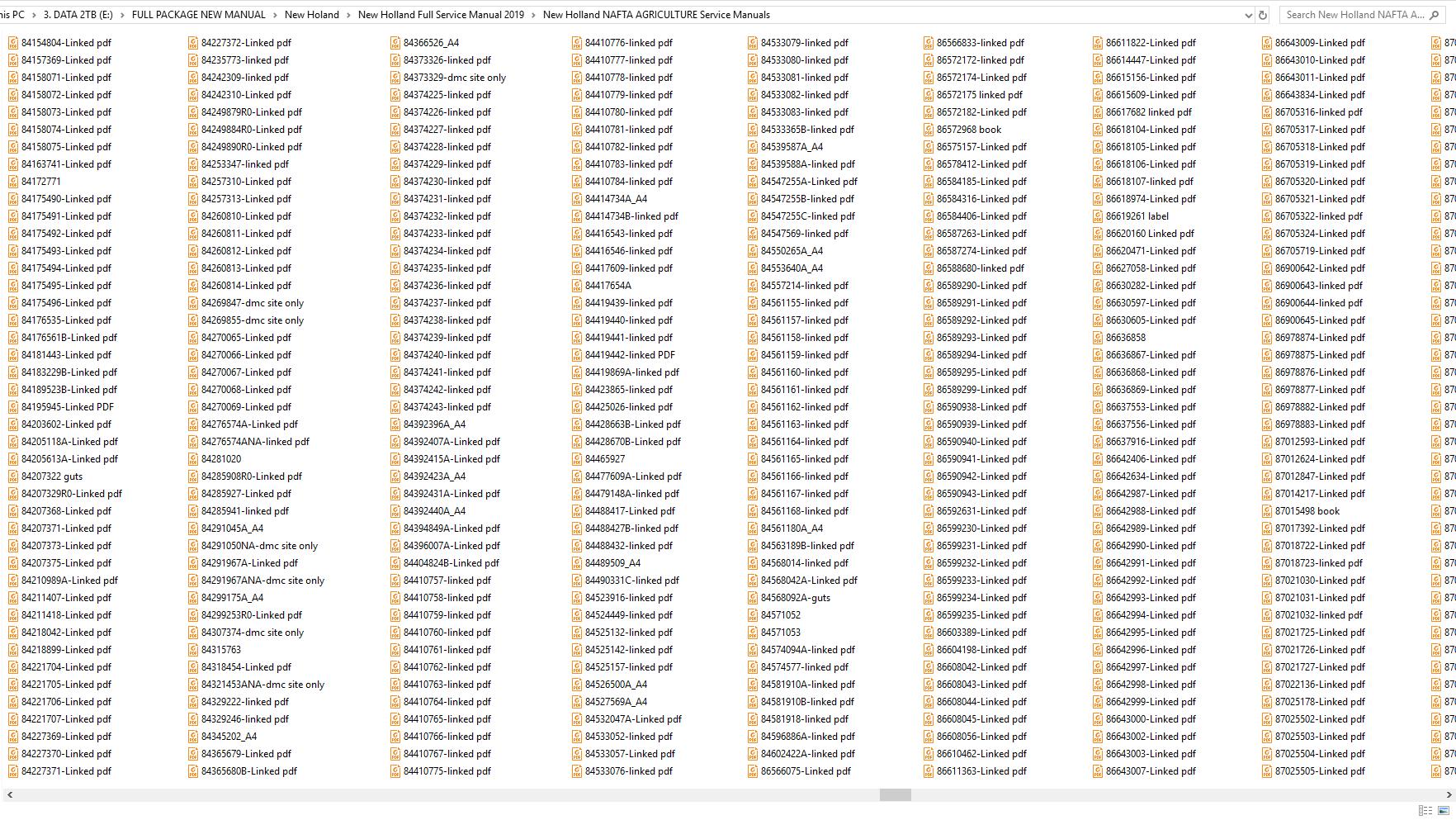This screenshot has height=820, width=1456.
Task: Select the PDF icon of 84291050NA-dmc site only
Action: [193, 546]
